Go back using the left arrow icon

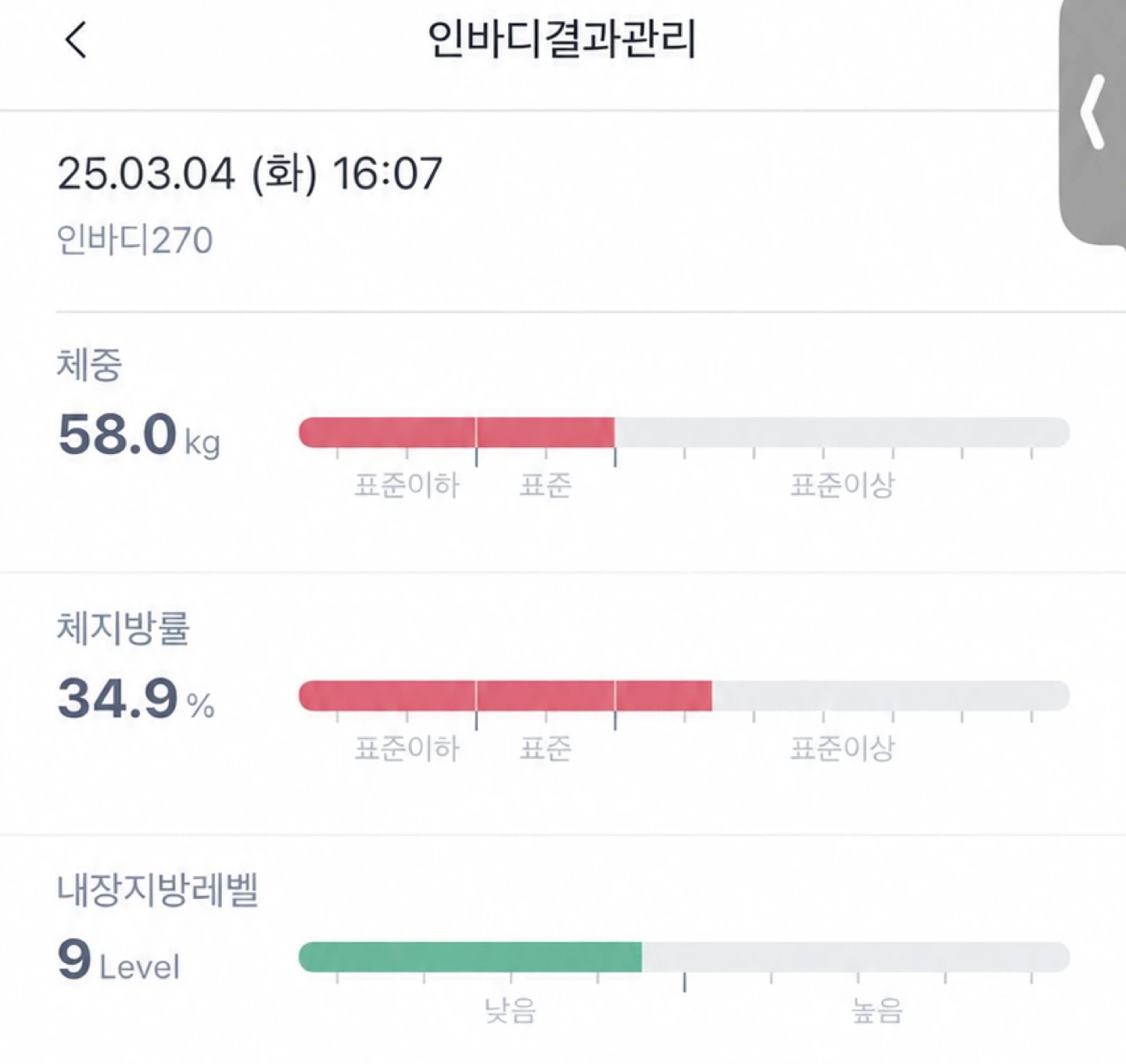76,40
